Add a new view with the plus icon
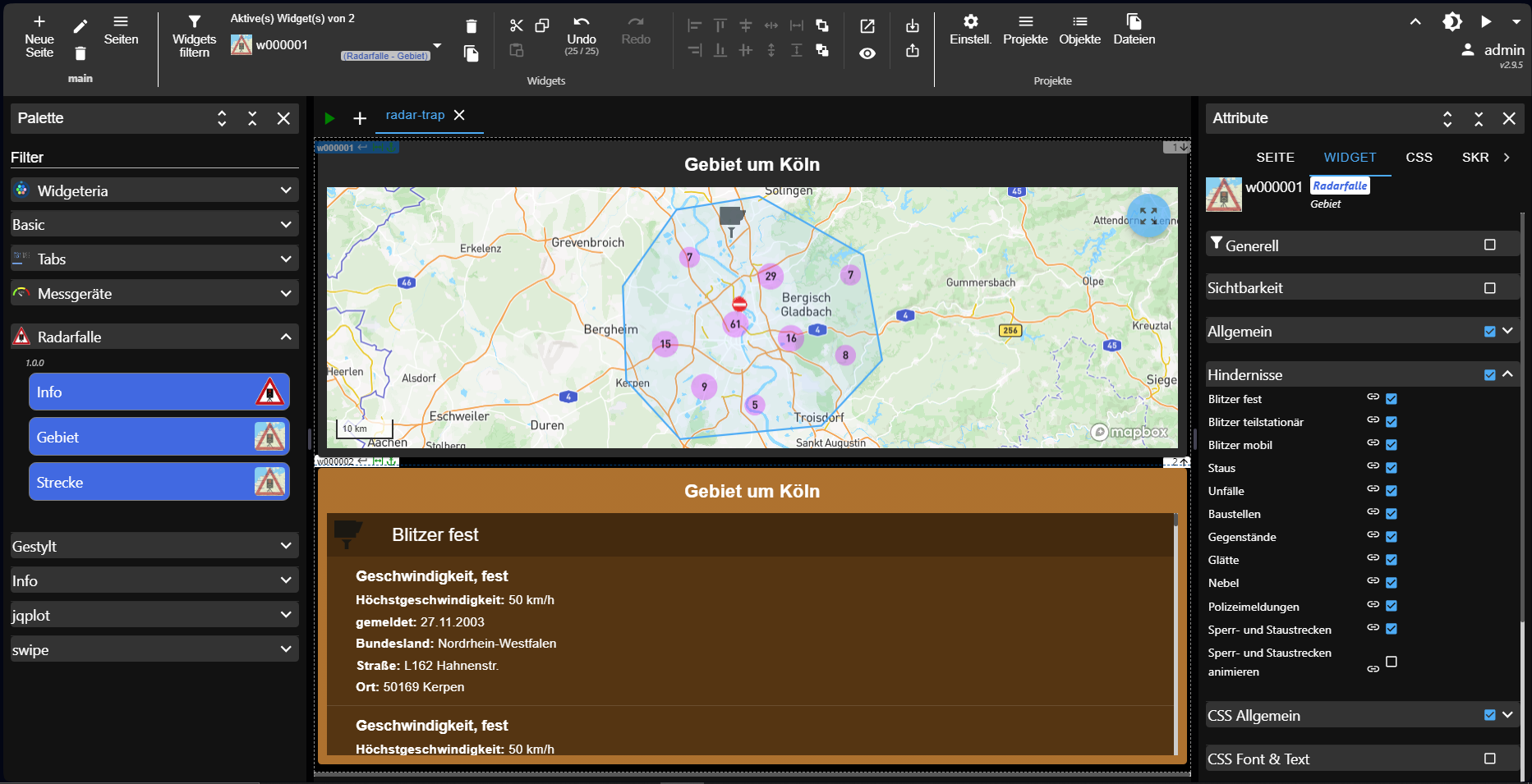 click(360, 118)
